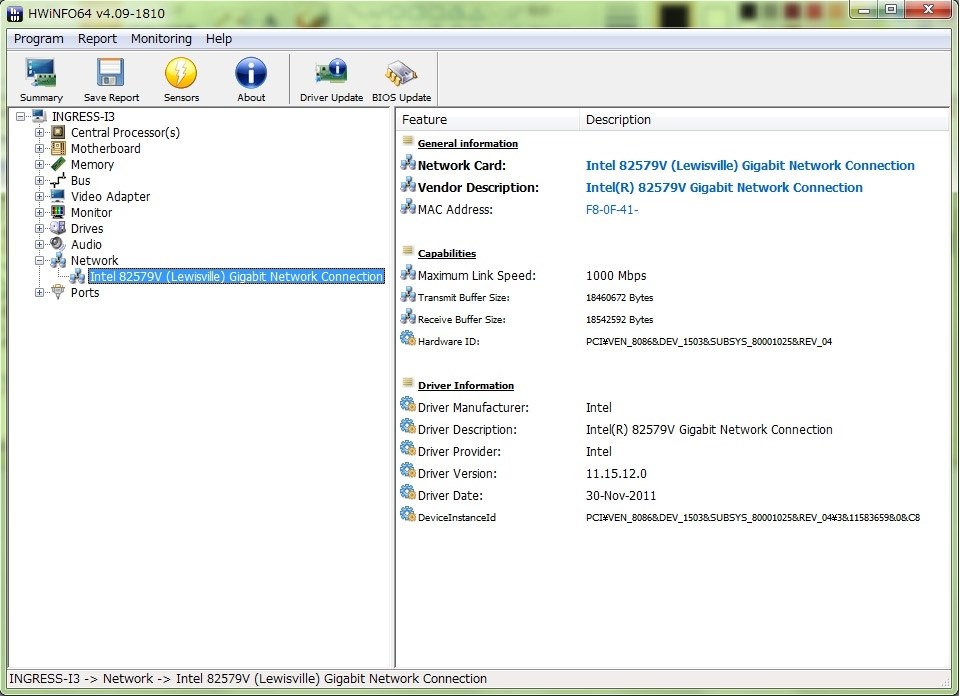Image resolution: width=960 pixels, height=696 pixels.
Task: Click the Motherboard tree icon
Action: click(x=58, y=148)
